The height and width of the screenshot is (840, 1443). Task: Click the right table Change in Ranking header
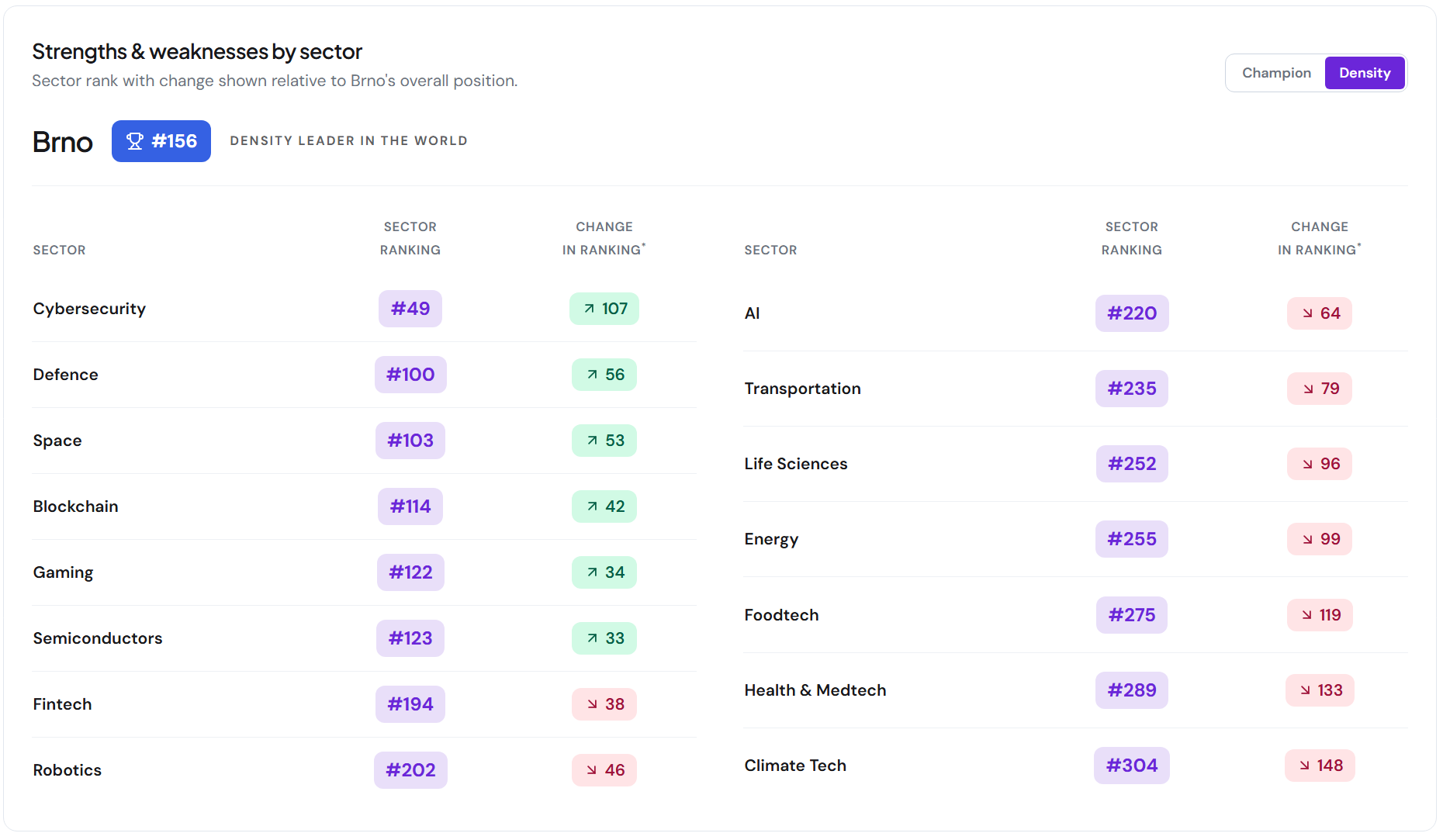(1320, 238)
